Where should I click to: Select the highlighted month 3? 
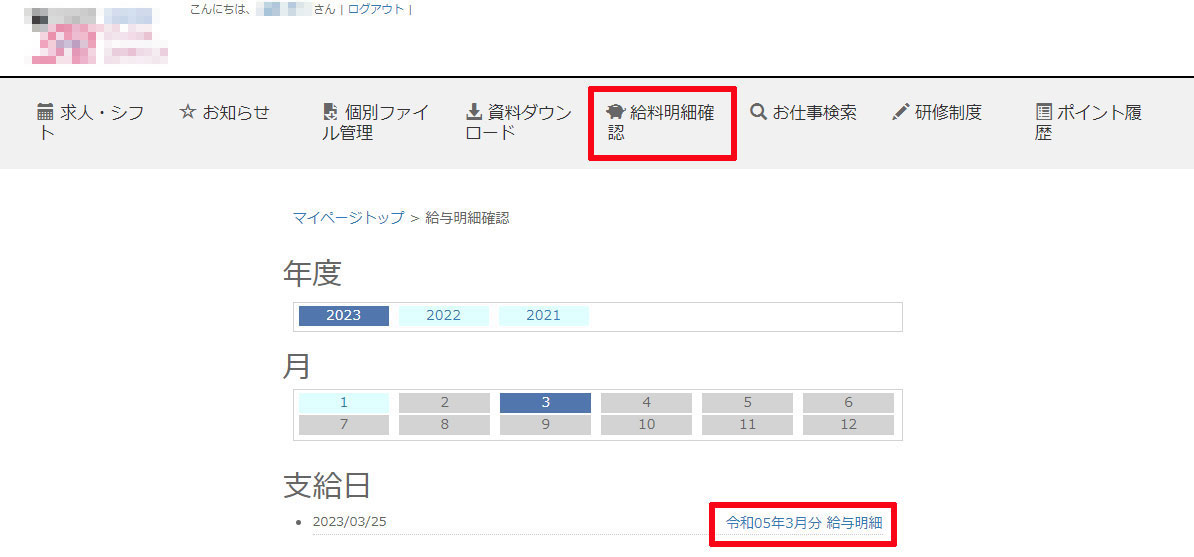(545, 403)
